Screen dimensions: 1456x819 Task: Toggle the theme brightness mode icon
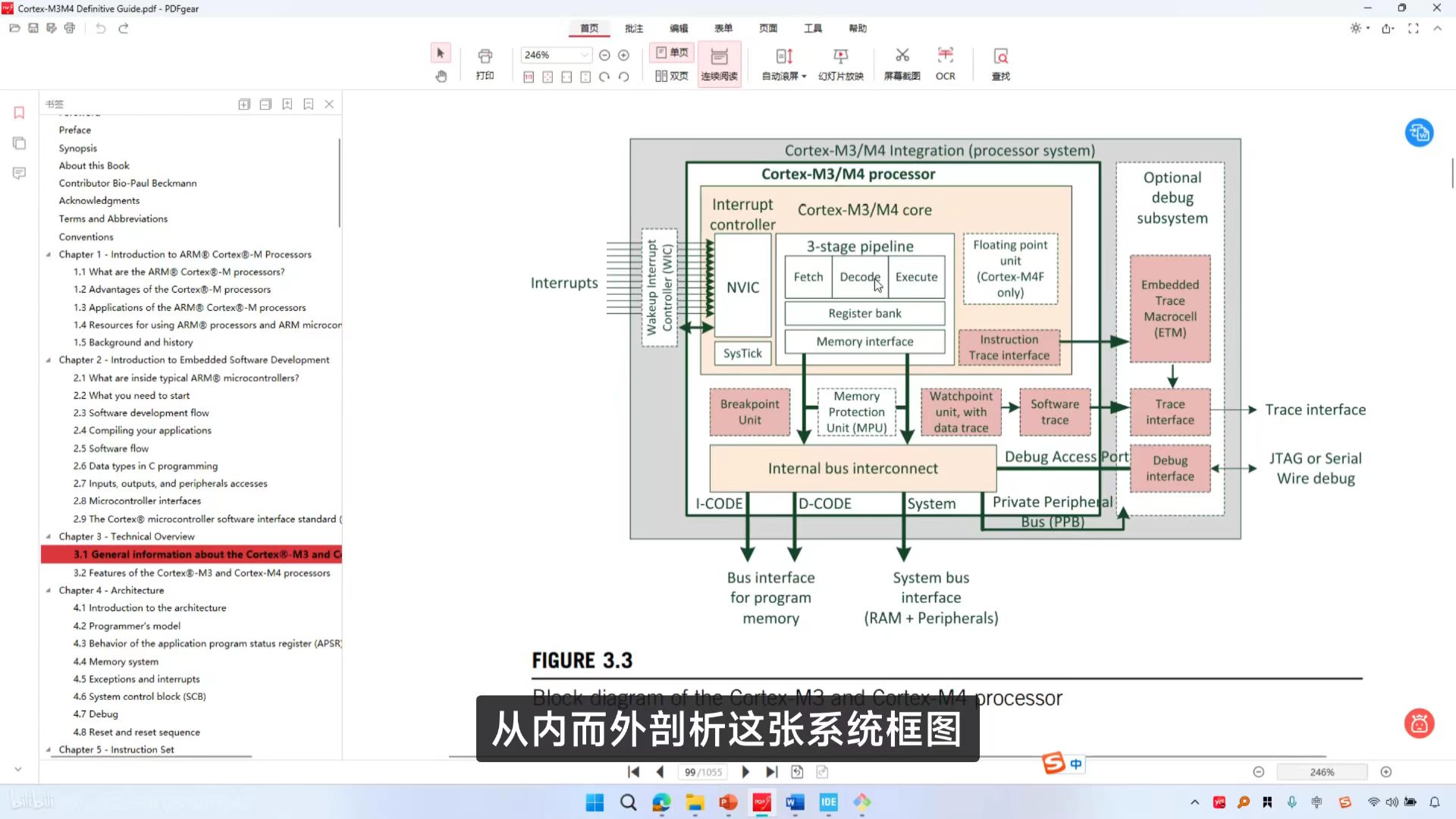coord(1355,28)
